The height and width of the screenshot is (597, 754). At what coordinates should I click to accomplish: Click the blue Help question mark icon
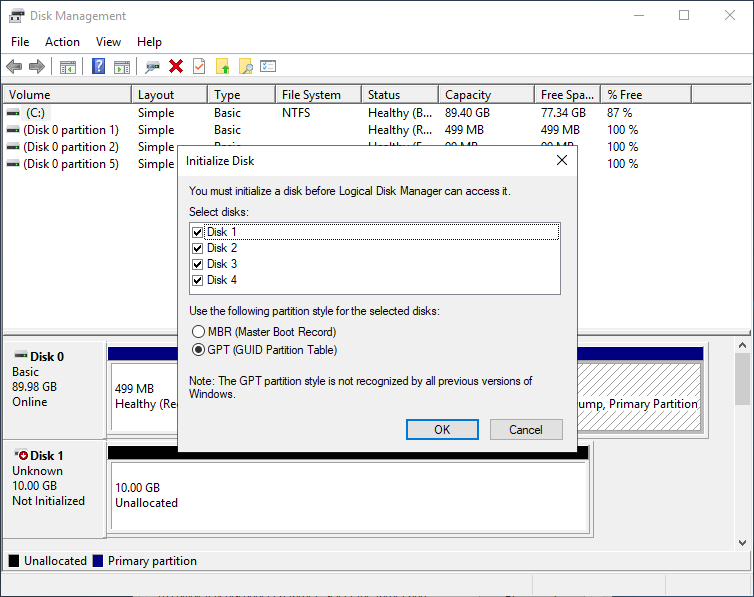point(99,66)
